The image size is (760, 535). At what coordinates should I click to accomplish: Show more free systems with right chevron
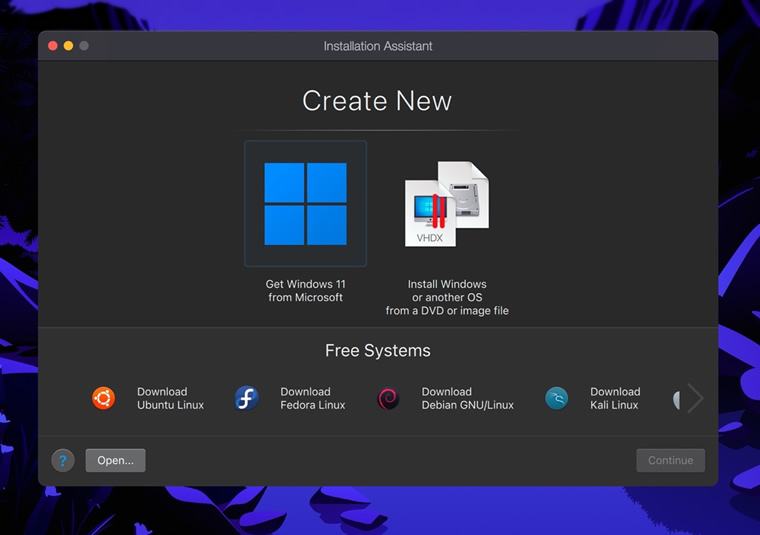point(696,398)
